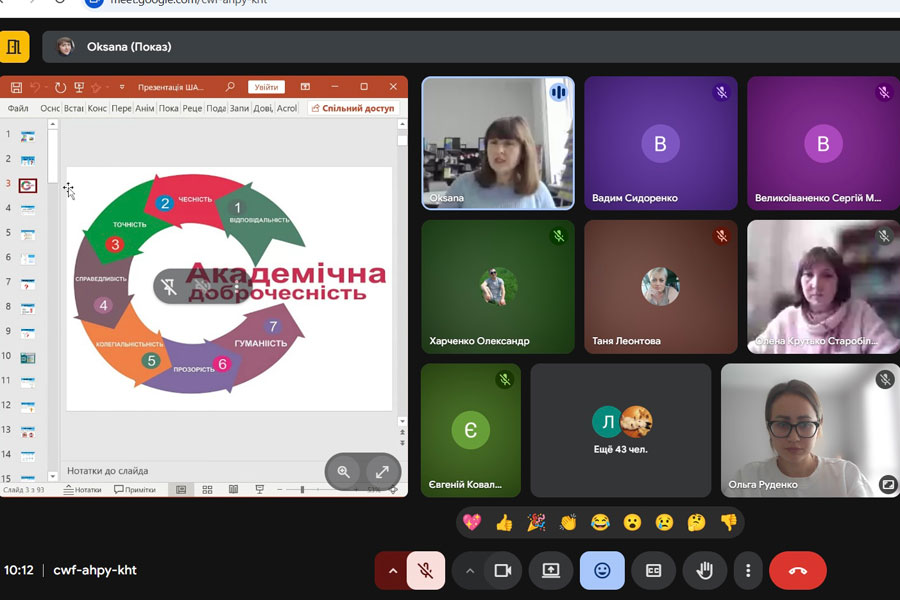Open the Customize Quick Access Toolbar arrow

pos(122,87)
